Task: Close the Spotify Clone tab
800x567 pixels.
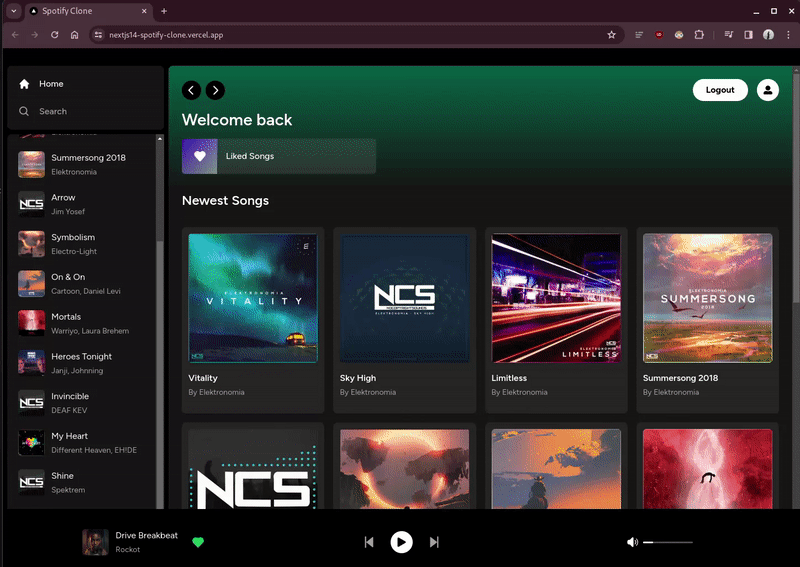Action: [x=144, y=11]
